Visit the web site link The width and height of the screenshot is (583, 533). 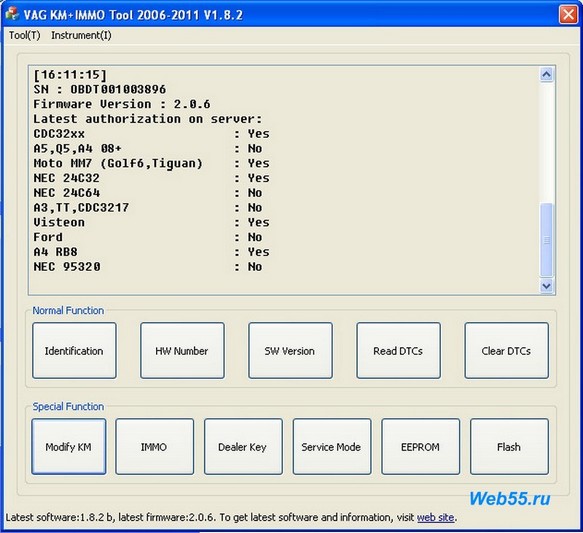tap(435, 517)
